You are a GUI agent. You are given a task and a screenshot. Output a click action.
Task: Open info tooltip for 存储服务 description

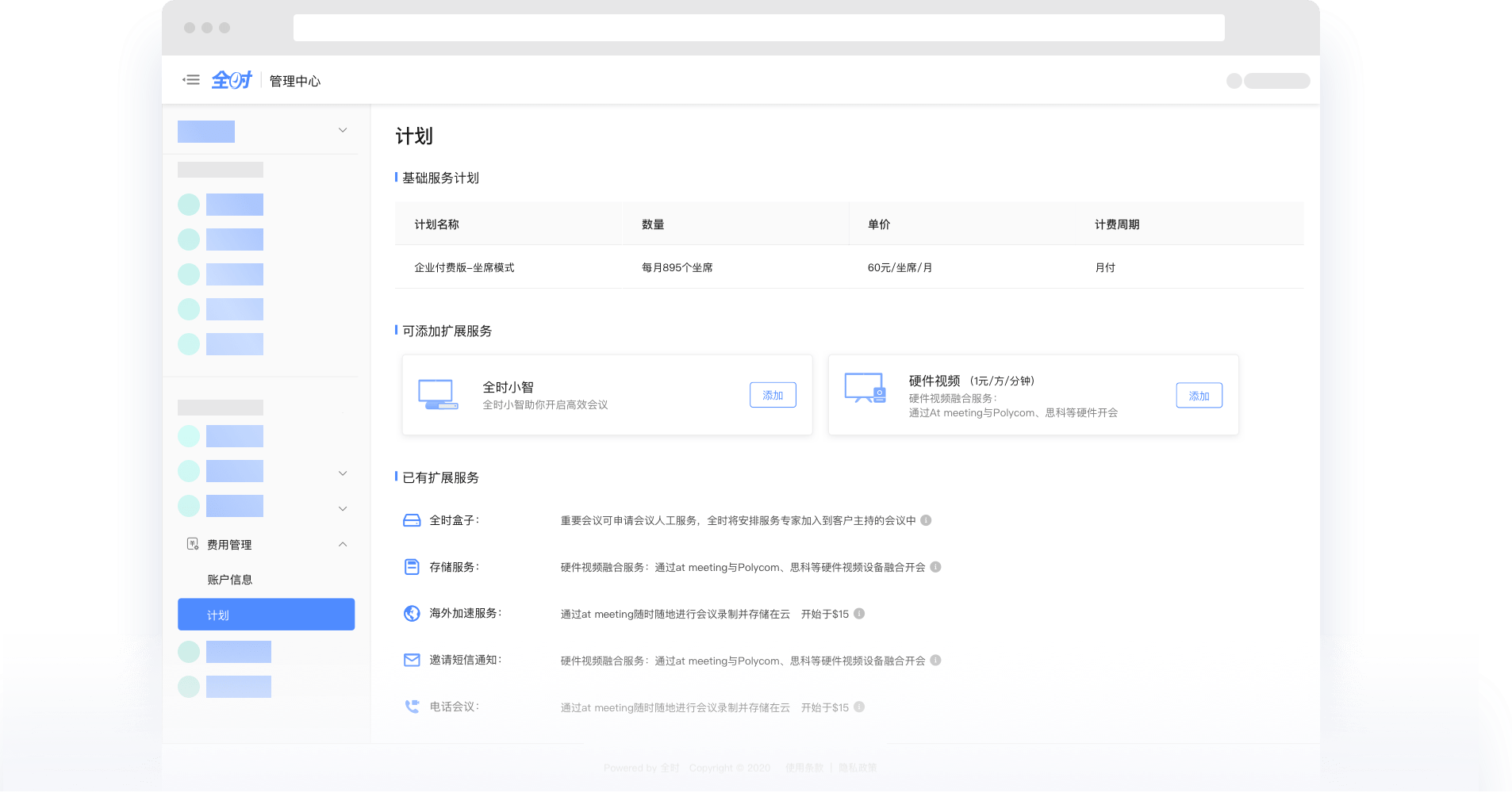[935, 567]
